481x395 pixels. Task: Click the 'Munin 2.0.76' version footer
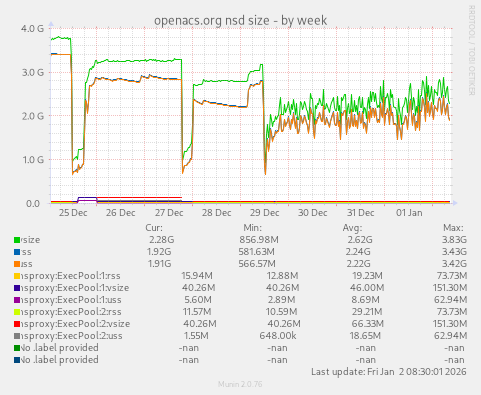240,384
